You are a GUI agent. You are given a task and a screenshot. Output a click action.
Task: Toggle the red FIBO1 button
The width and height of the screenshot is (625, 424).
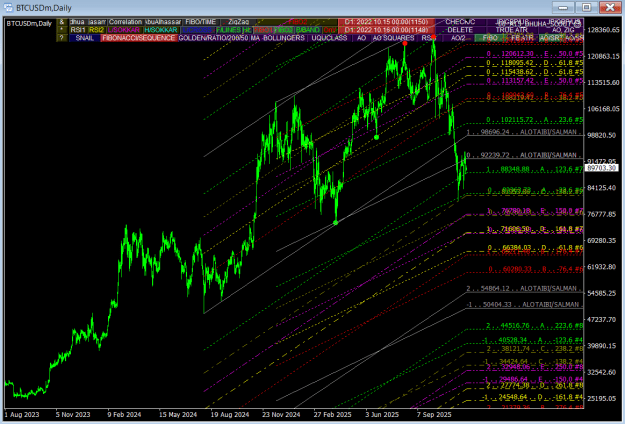click(263, 30)
